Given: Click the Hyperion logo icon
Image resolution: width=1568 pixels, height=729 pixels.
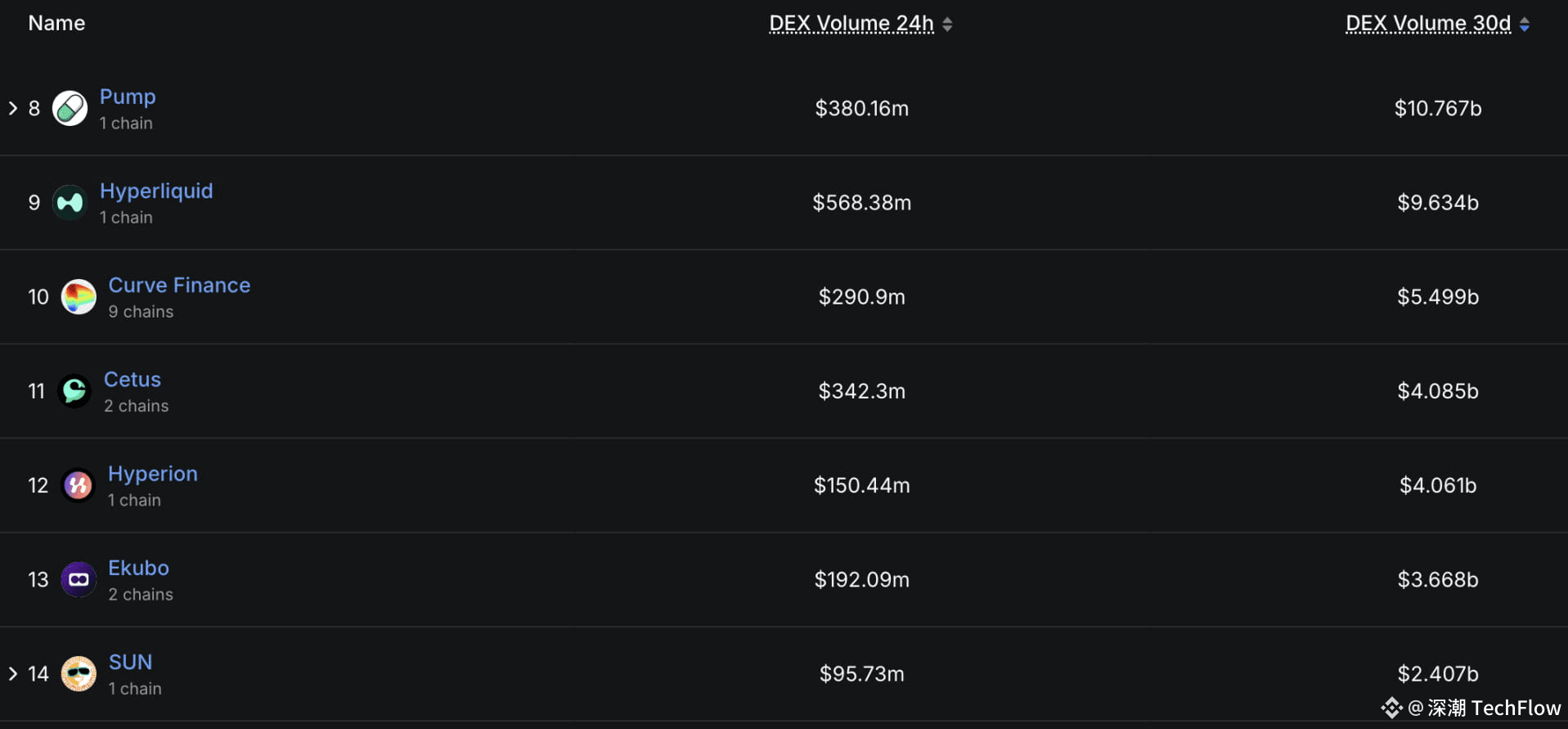Looking at the screenshot, I should coord(79,485).
